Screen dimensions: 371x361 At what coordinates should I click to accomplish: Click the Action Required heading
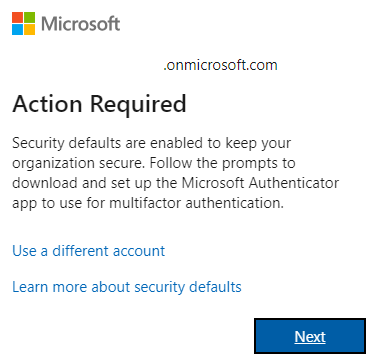pyautogui.click(x=99, y=104)
